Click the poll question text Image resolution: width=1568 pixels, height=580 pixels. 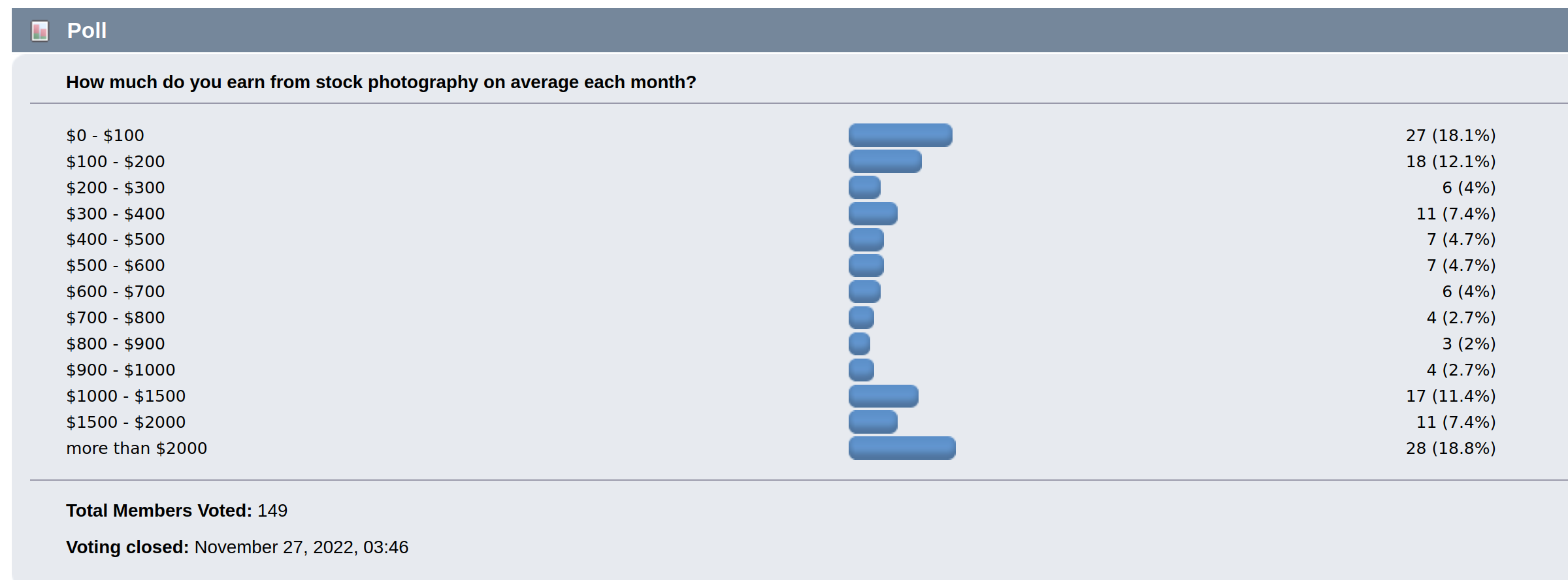click(381, 82)
